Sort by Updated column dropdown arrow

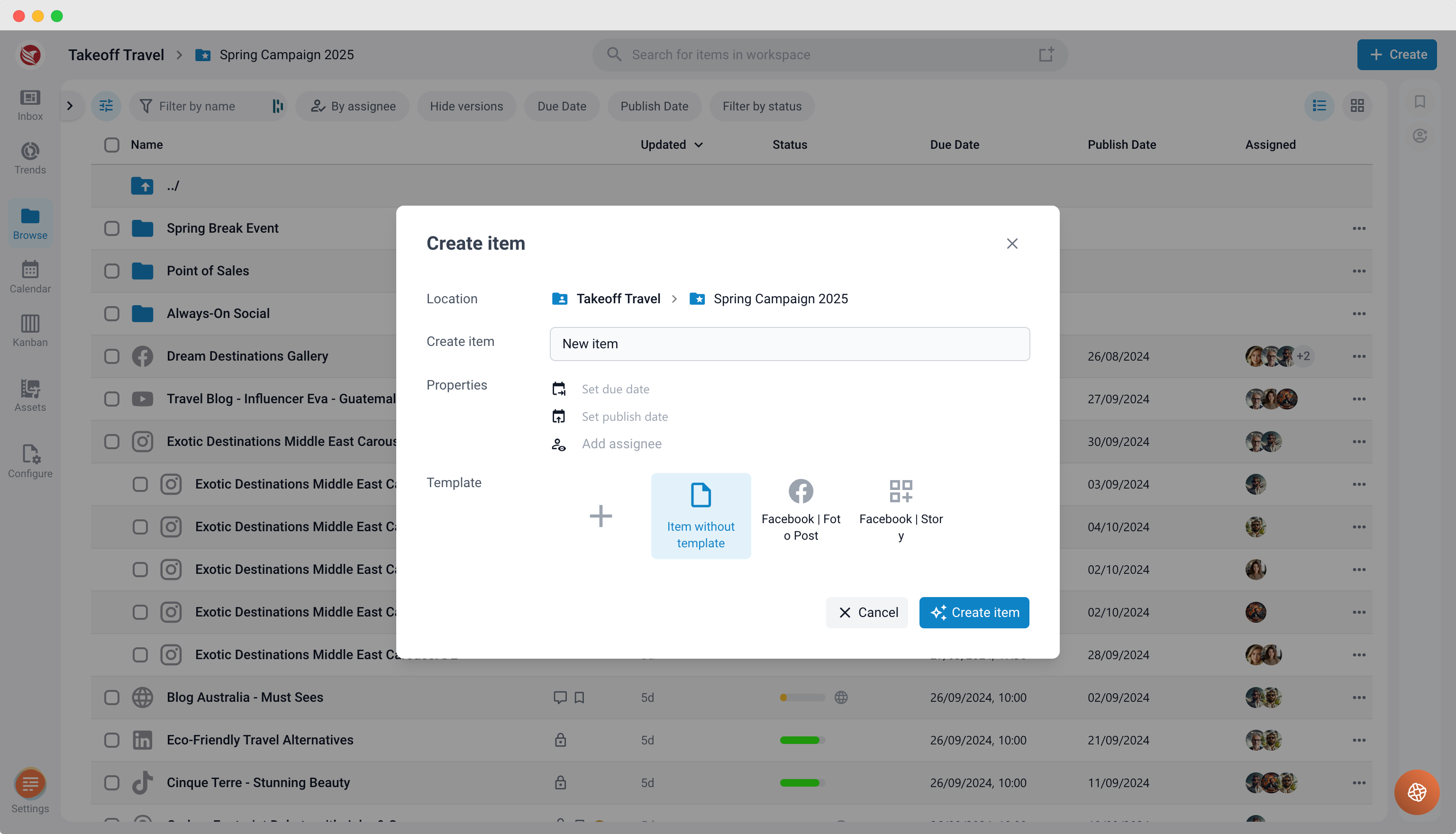coord(699,145)
